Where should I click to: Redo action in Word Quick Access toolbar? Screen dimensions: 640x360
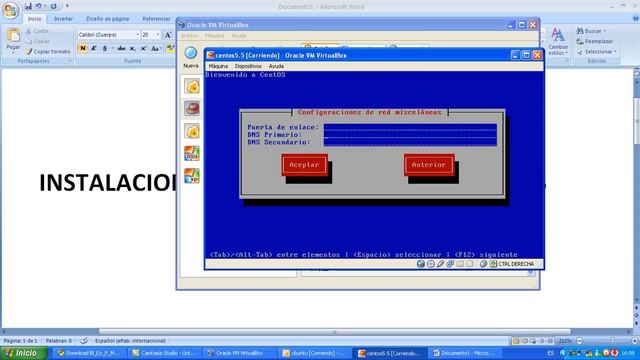click(x=53, y=6)
